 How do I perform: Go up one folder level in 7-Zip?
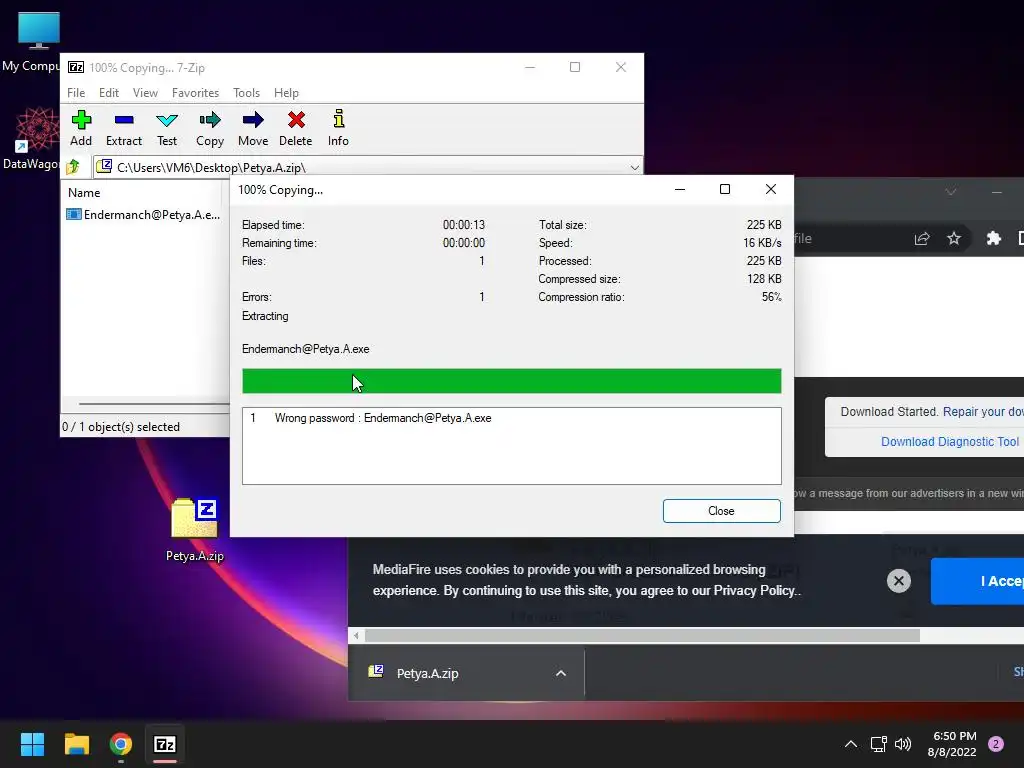[73, 167]
